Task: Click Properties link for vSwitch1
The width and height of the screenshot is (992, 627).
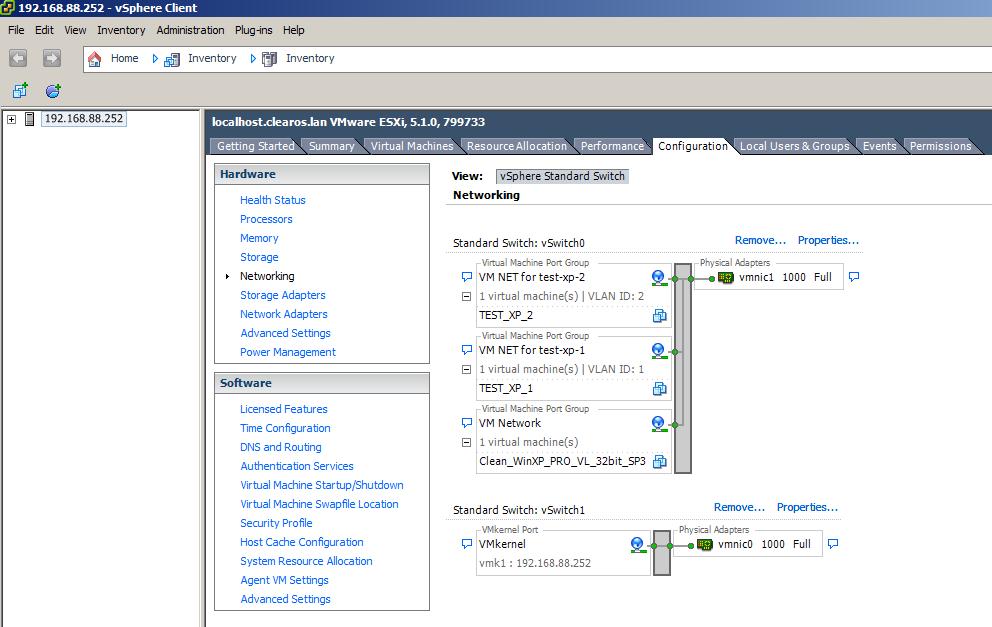Action: pyautogui.click(x=807, y=507)
